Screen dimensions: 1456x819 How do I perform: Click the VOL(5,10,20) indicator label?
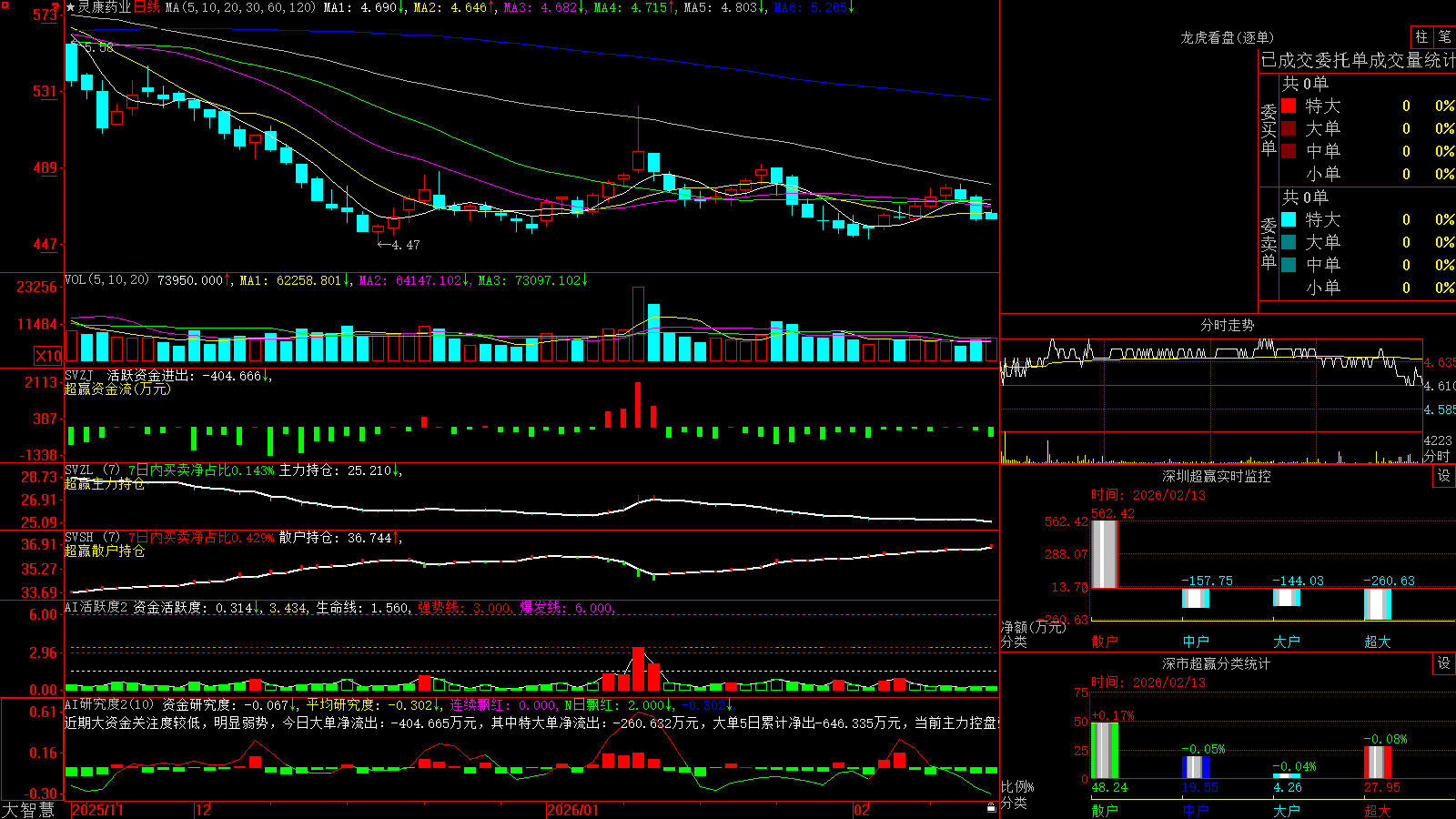point(106,280)
